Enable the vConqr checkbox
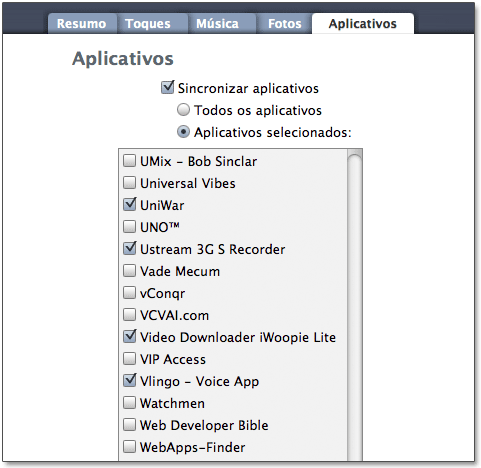Screen dimensions: 481x468 click(x=129, y=293)
